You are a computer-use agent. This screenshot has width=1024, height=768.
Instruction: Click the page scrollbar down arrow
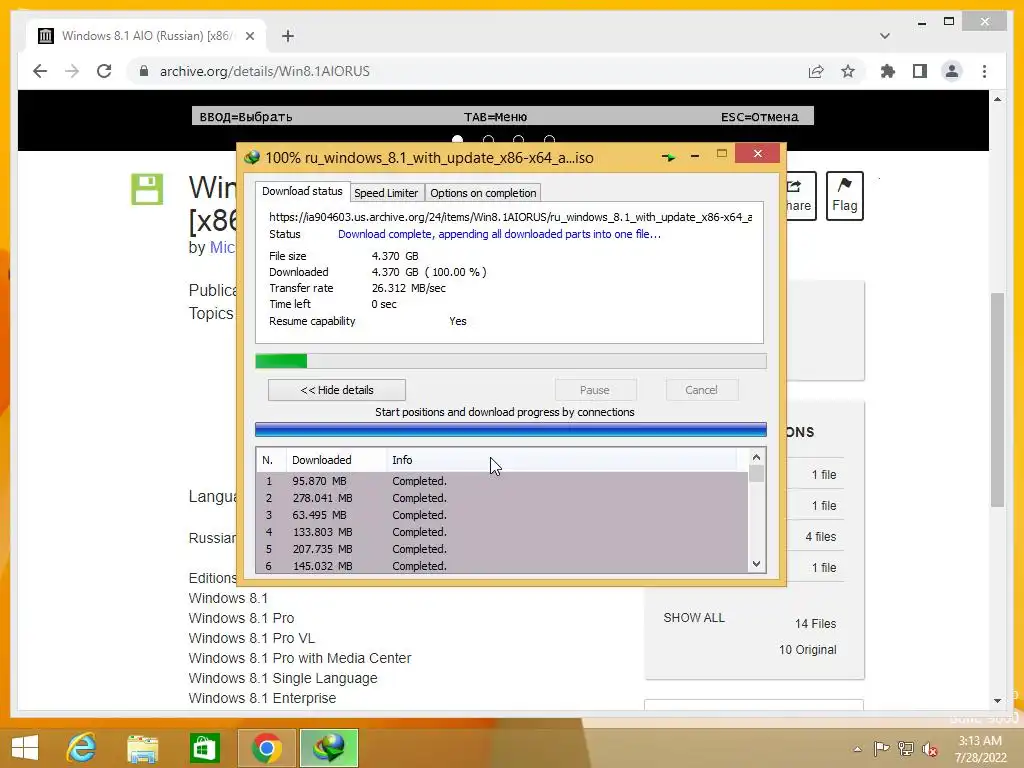click(x=997, y=701)
